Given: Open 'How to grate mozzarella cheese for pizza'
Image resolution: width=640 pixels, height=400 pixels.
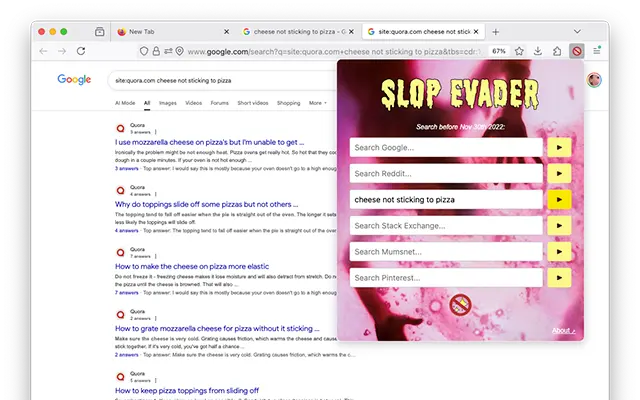Looking at the screenshot, I should click(x=217, y=328).
